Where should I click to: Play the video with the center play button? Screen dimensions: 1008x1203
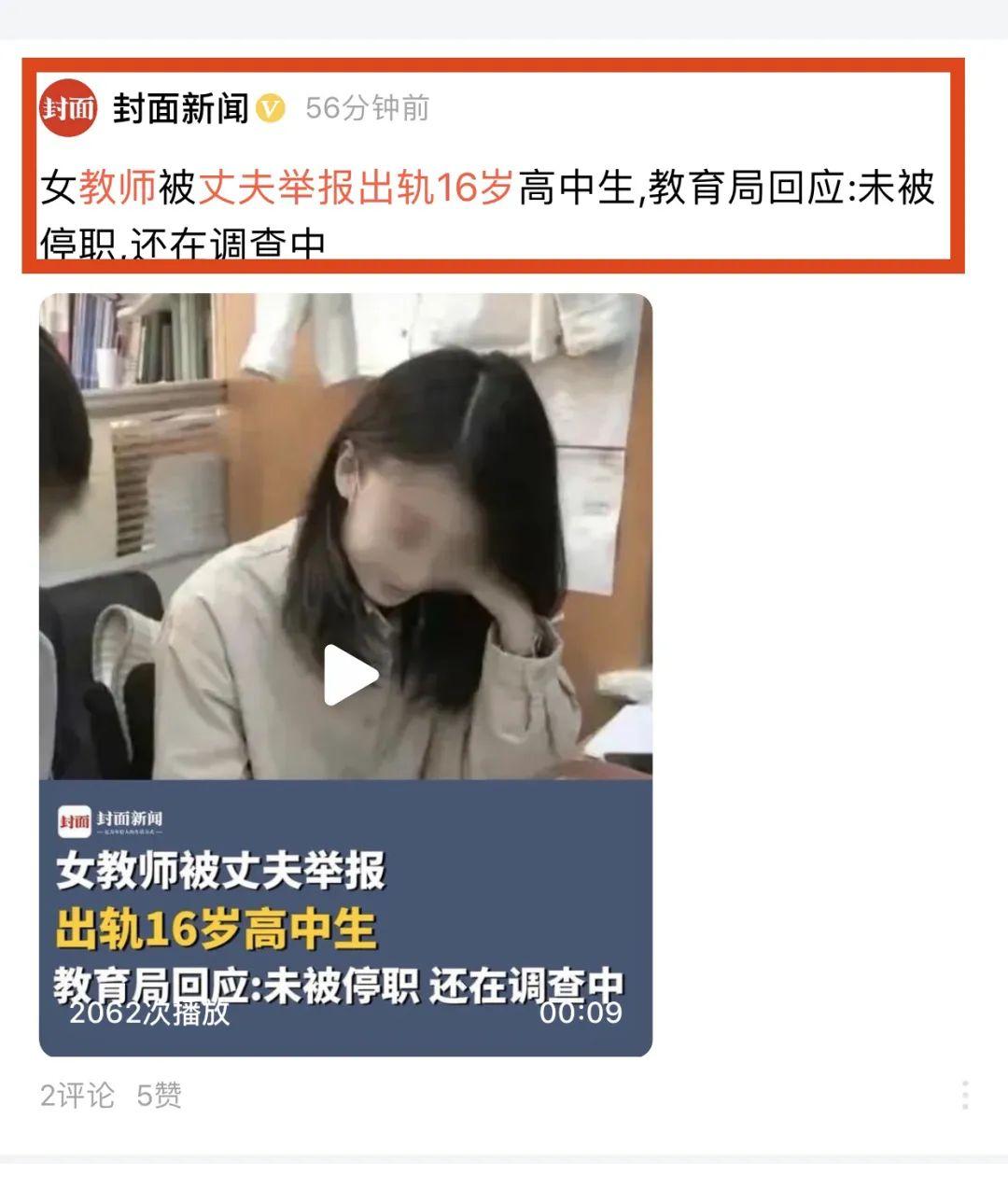click(x=349, y=675)
